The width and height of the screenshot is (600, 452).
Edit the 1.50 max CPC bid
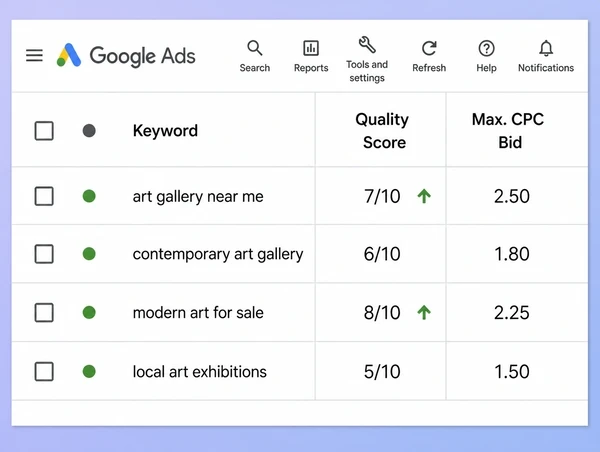pyautogui.click(x=512, y=372)
